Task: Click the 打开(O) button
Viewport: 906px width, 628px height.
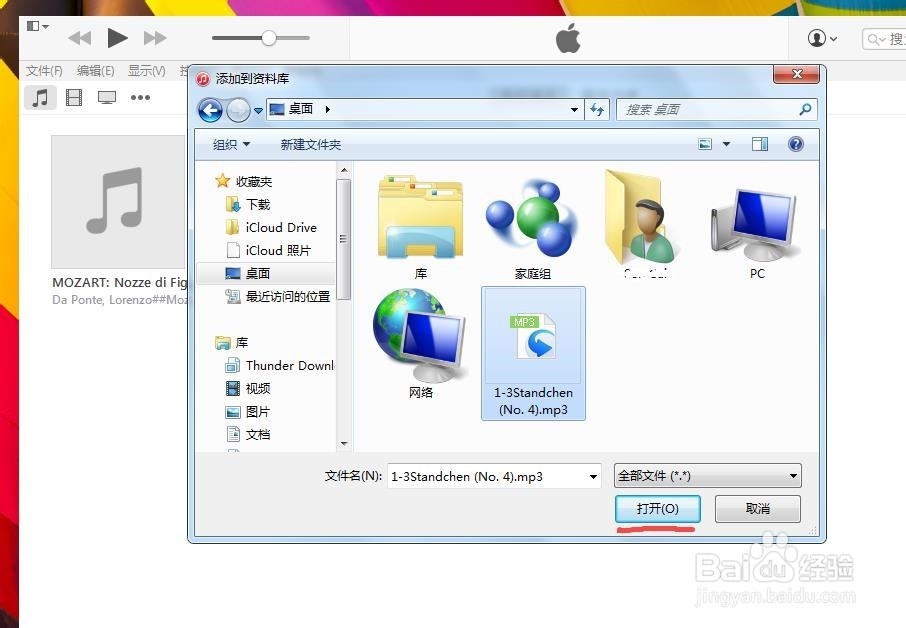Action: point(657,509)
